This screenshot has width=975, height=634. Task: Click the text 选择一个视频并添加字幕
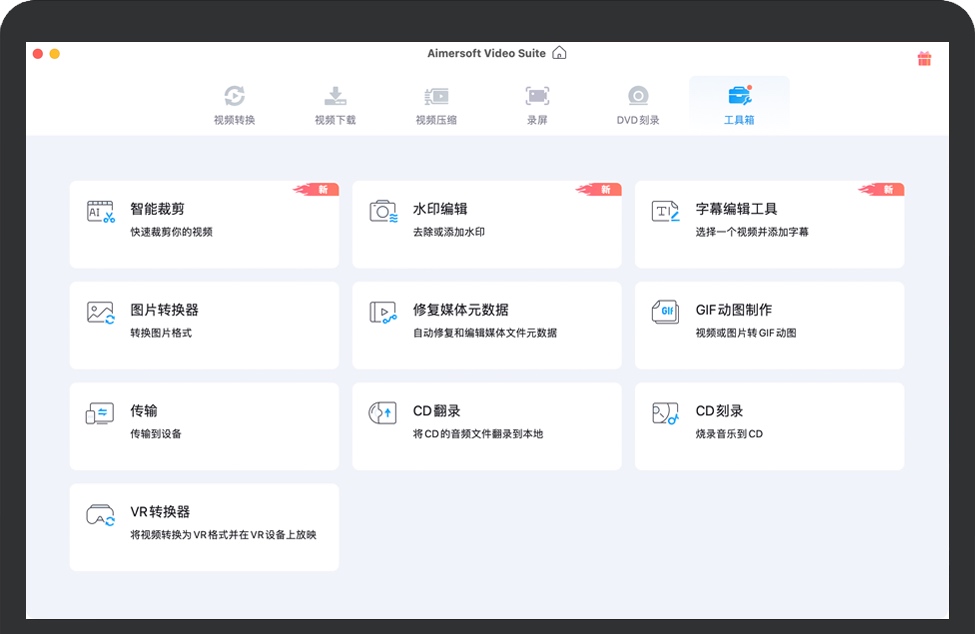click(752, 232)
